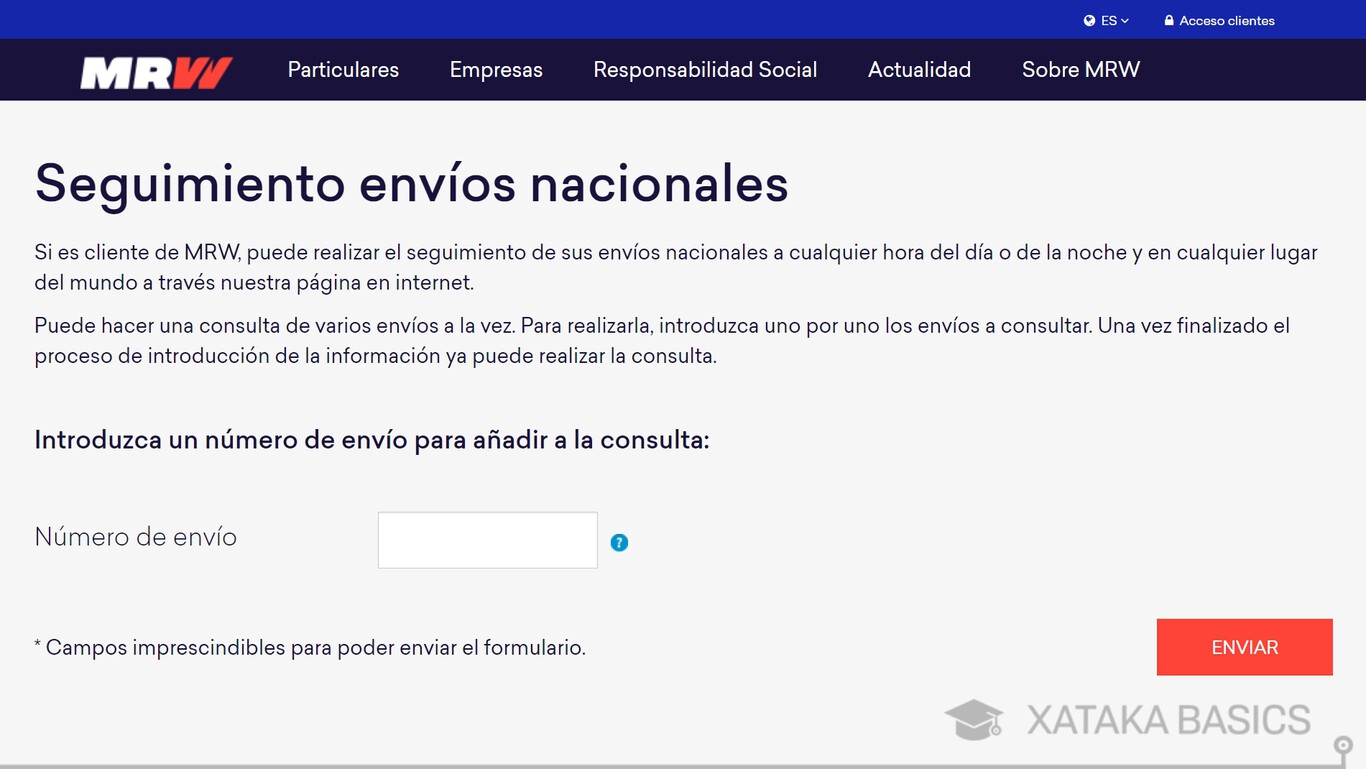Image resolution: width=1366 pixels, height=769 pixels.
Task: Click the MRW logo
Action: click(156, 71)
